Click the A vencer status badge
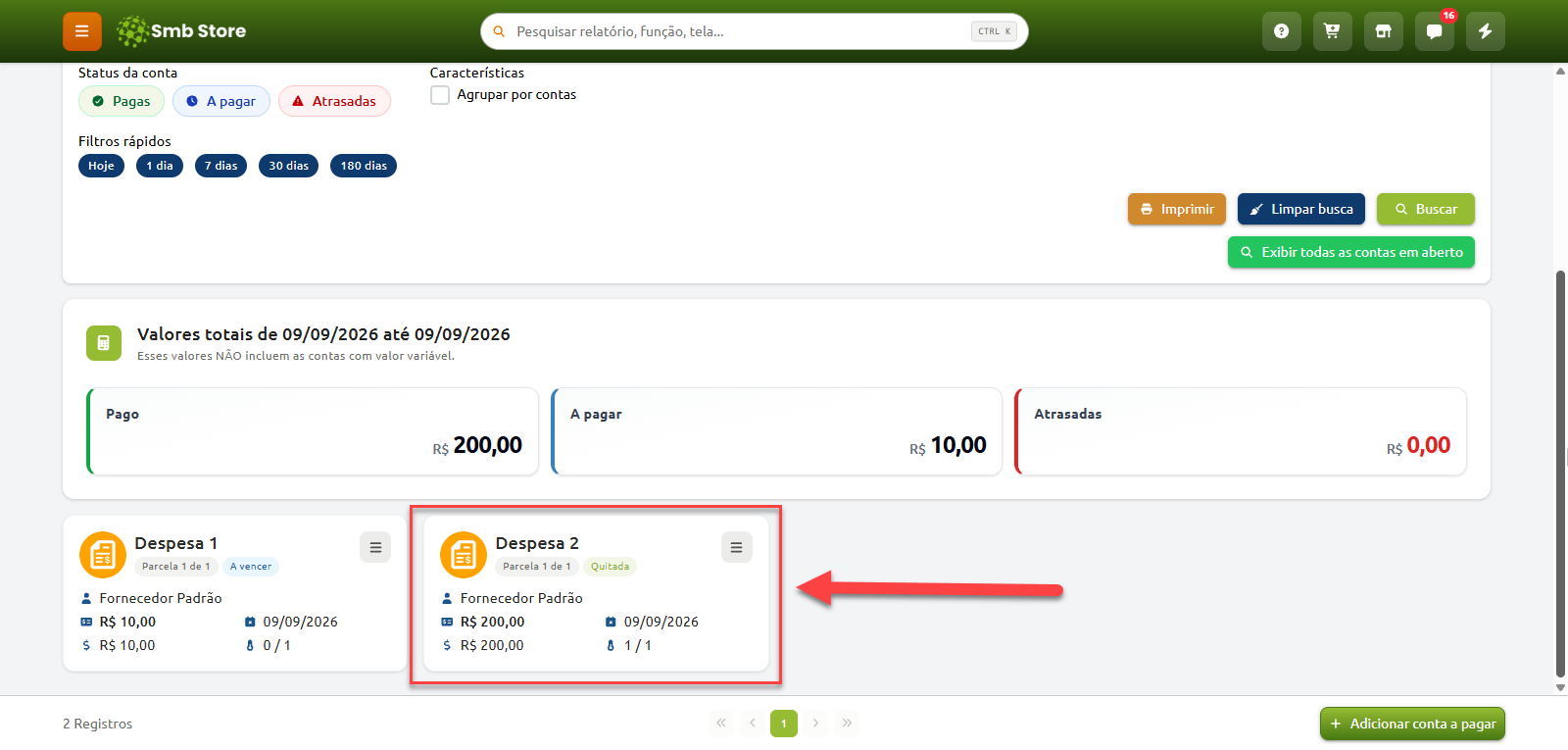The width and height of the screenshot is (1568, 750). [x=251, y=567]
